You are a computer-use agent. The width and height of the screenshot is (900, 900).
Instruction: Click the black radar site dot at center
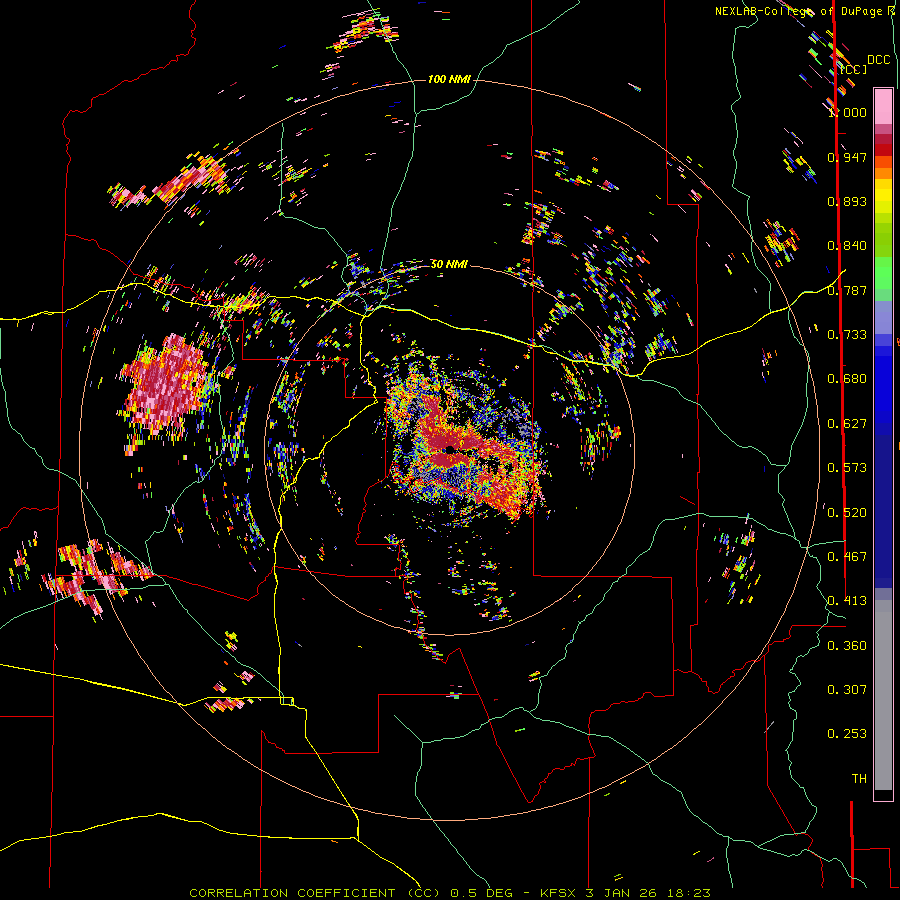pos(449,449)
